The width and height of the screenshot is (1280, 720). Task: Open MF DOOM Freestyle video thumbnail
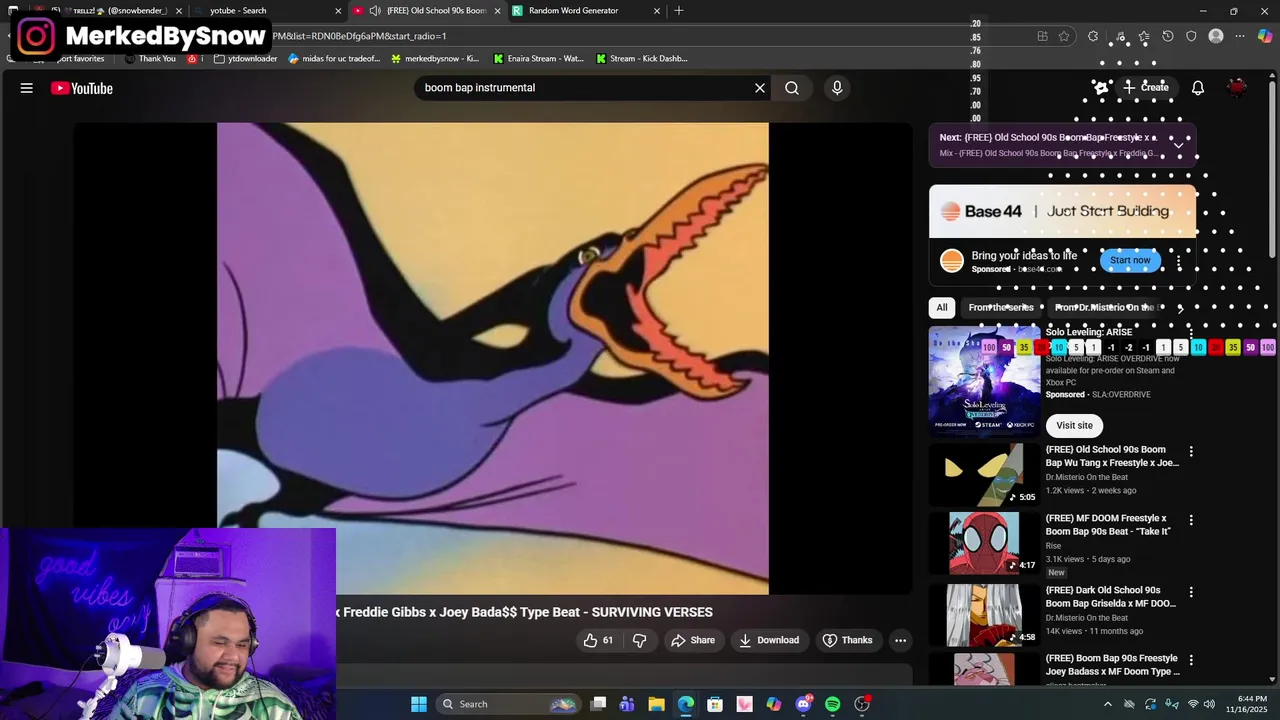pos(984,543)
